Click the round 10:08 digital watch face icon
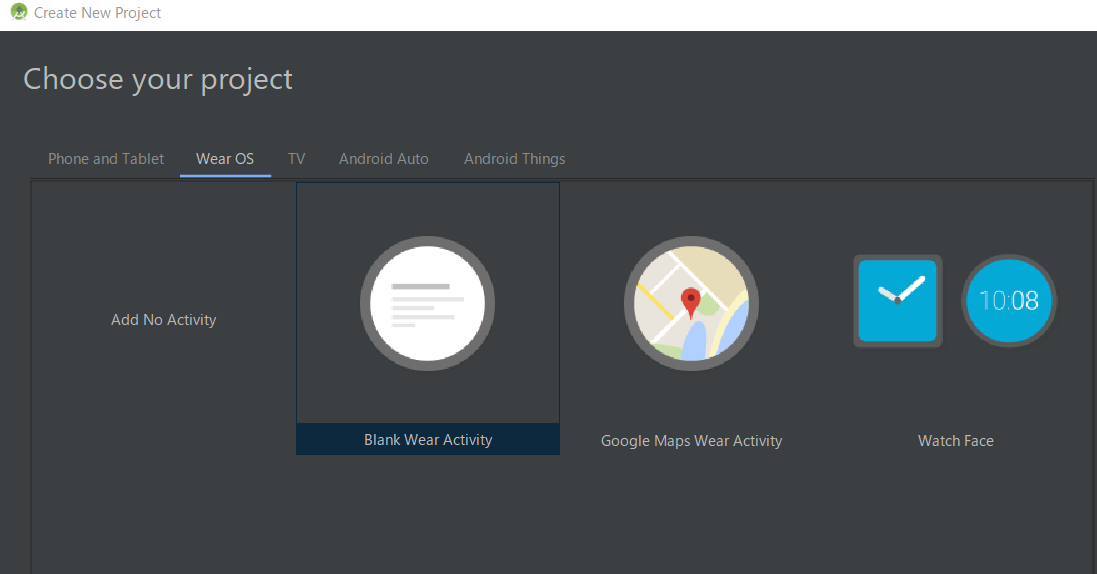Screen dimensions: 1097x574 1009,300
